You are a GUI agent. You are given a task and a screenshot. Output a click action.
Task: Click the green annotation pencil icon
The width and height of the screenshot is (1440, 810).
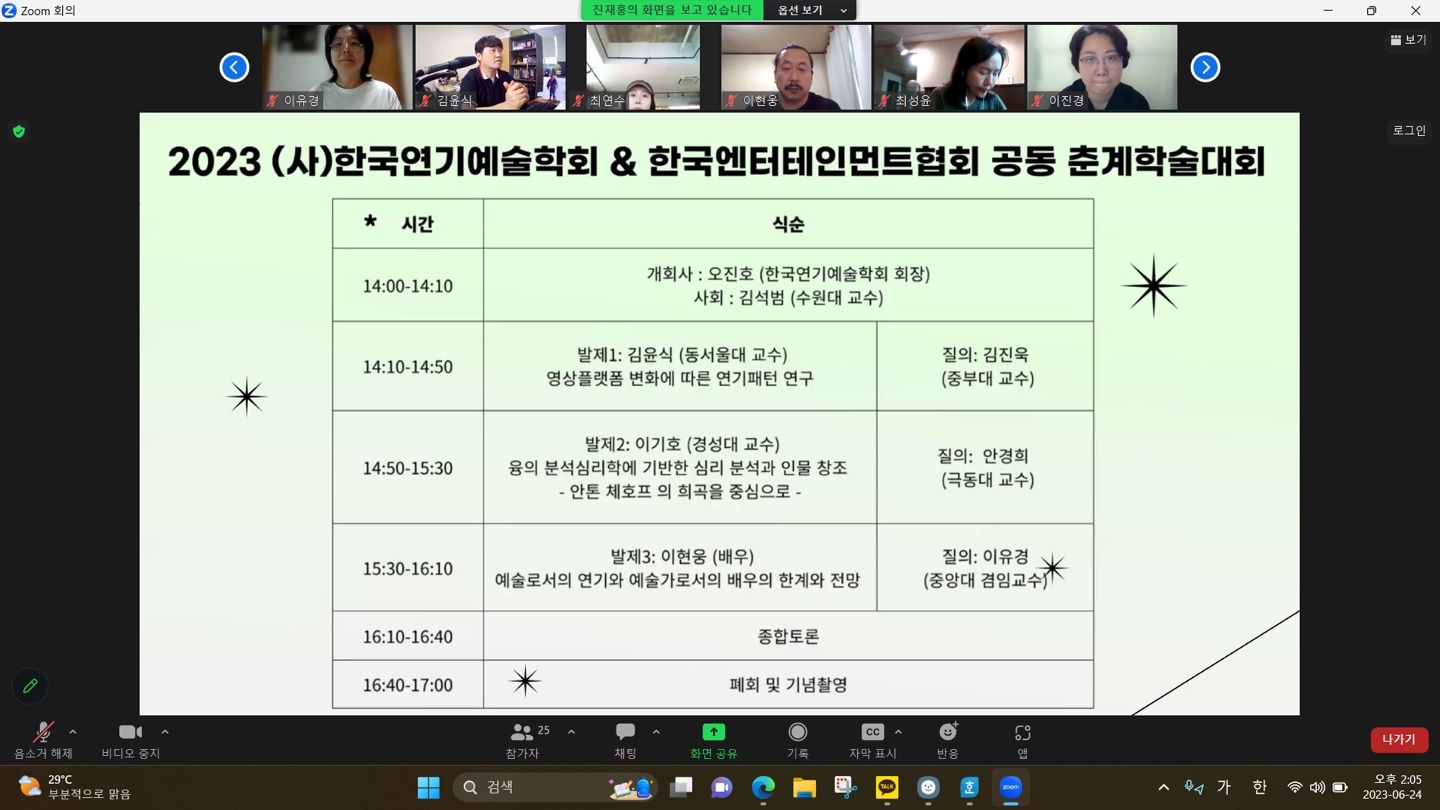(30, 686)
